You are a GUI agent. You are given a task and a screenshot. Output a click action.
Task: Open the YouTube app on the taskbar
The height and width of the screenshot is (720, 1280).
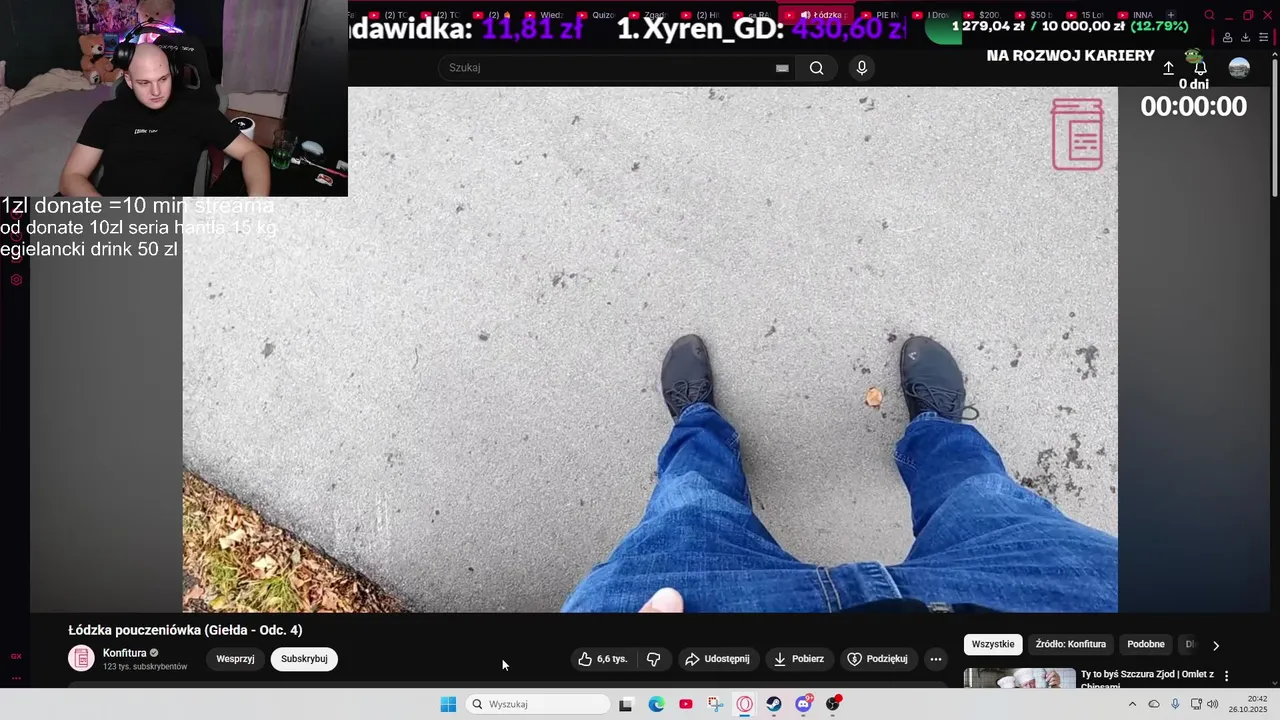pyautogui.click(x=685, y=704)
